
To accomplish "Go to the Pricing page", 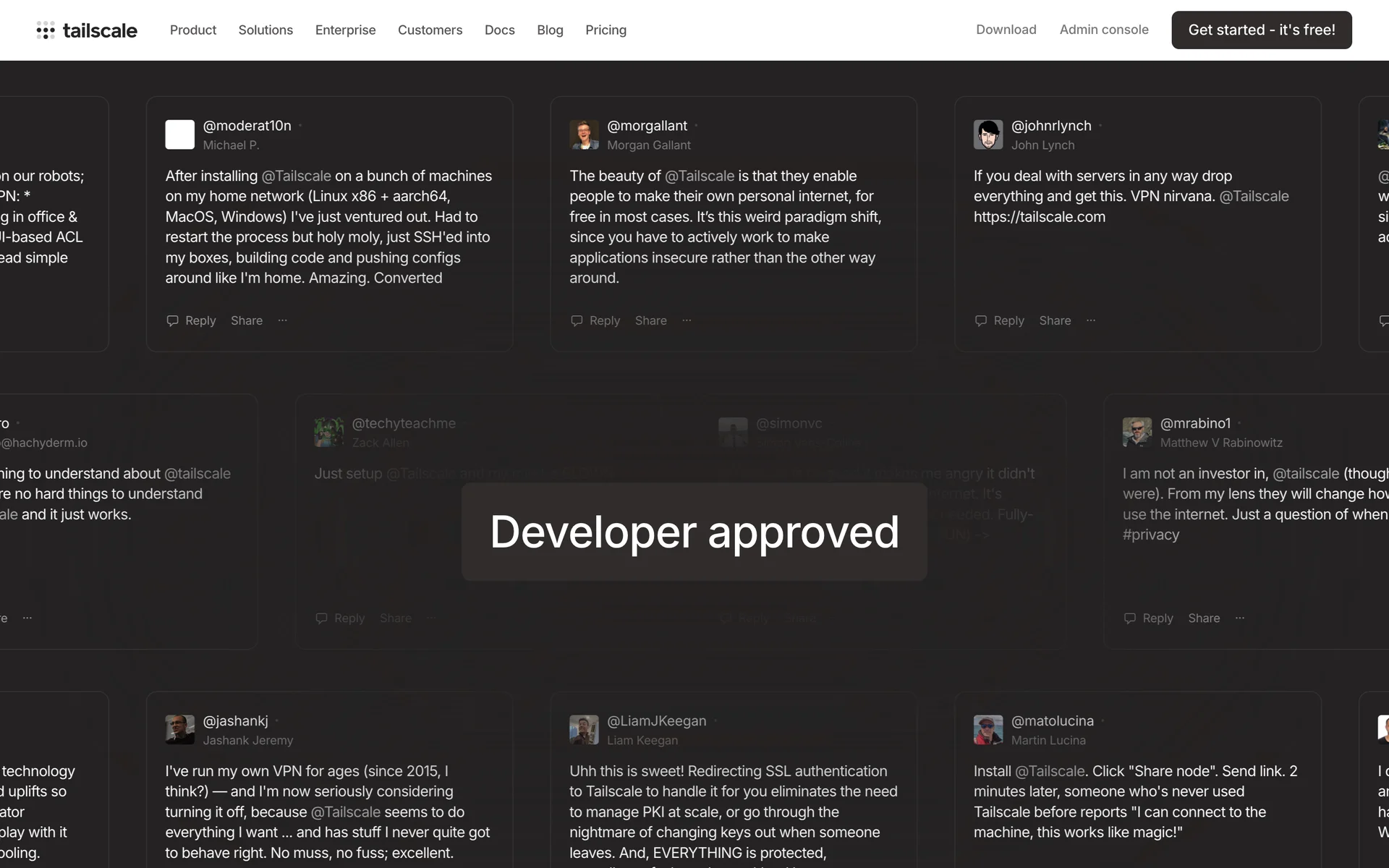I will (x=606, y=30).
